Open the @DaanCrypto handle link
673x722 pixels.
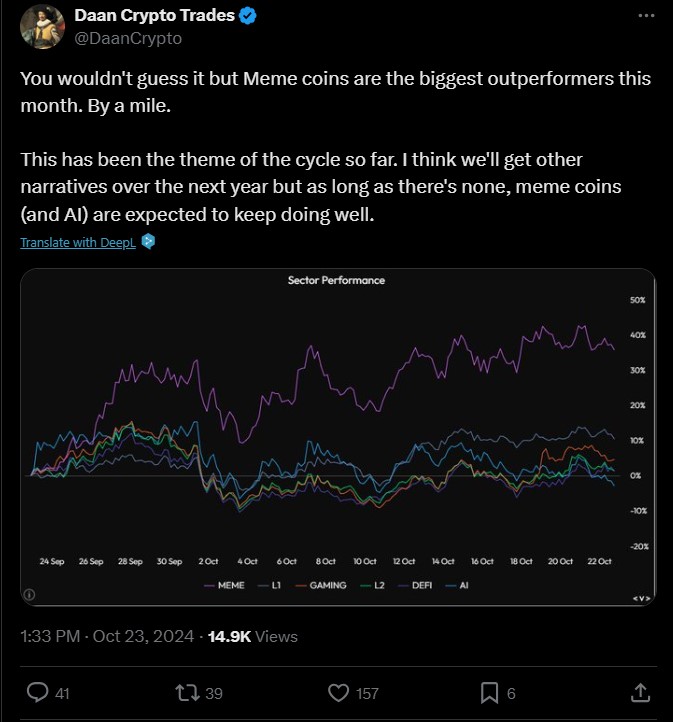click(128, 38)
